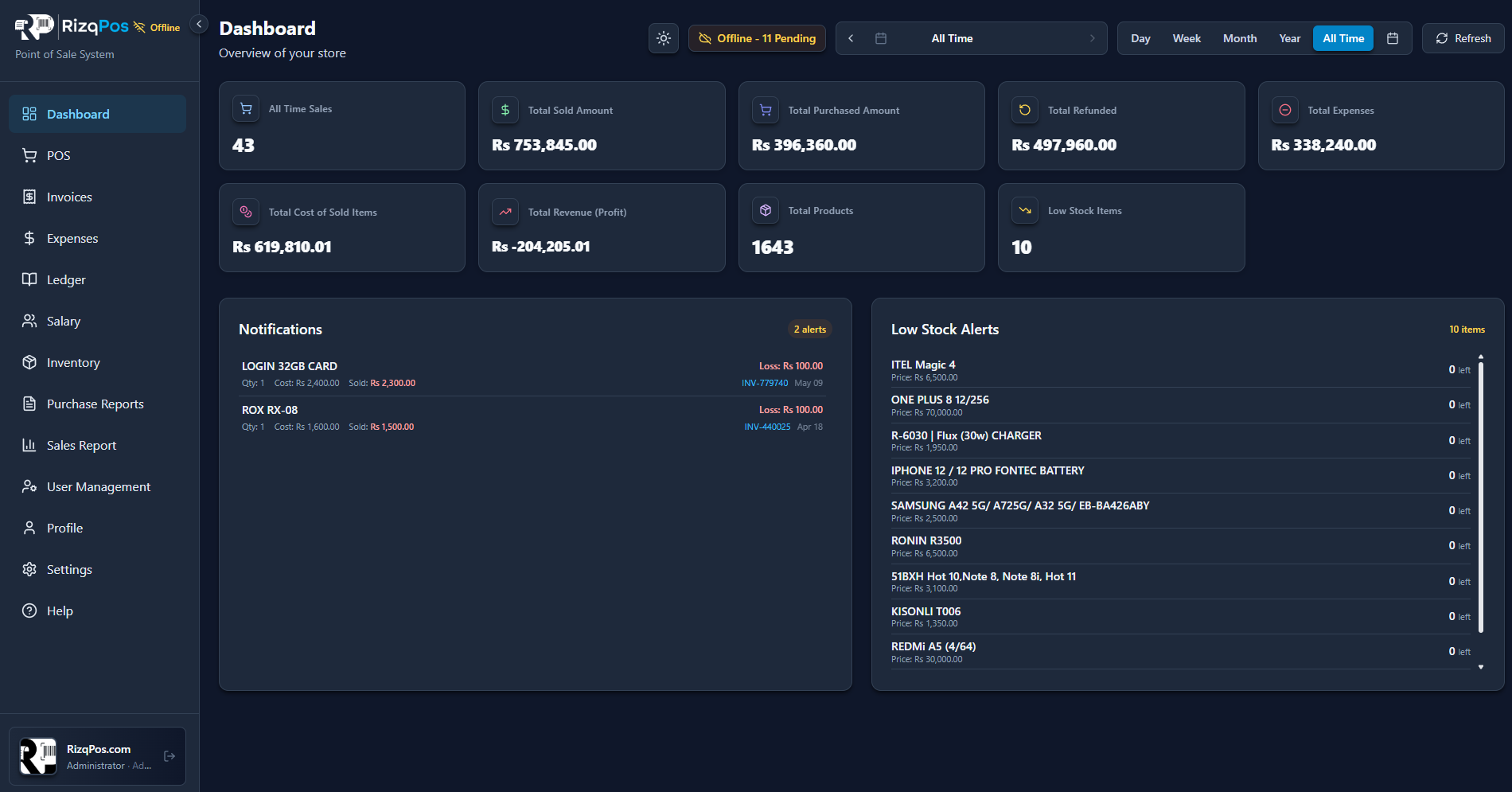Click the 2 alerts badge
The width and height of the screenshot is (1512, 792).
pyautogui.click(x=809, y=329)
